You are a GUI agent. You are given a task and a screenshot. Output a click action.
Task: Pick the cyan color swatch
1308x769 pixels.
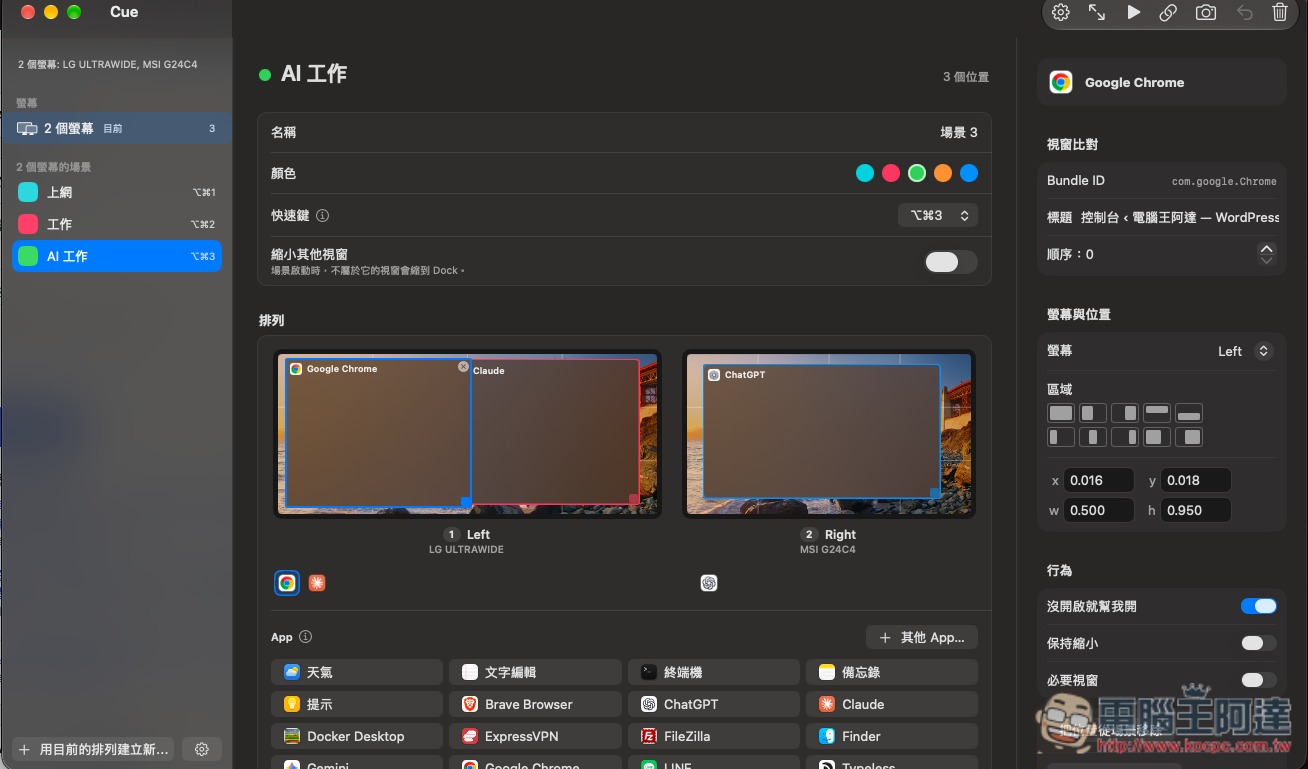[x=865, y=173]
